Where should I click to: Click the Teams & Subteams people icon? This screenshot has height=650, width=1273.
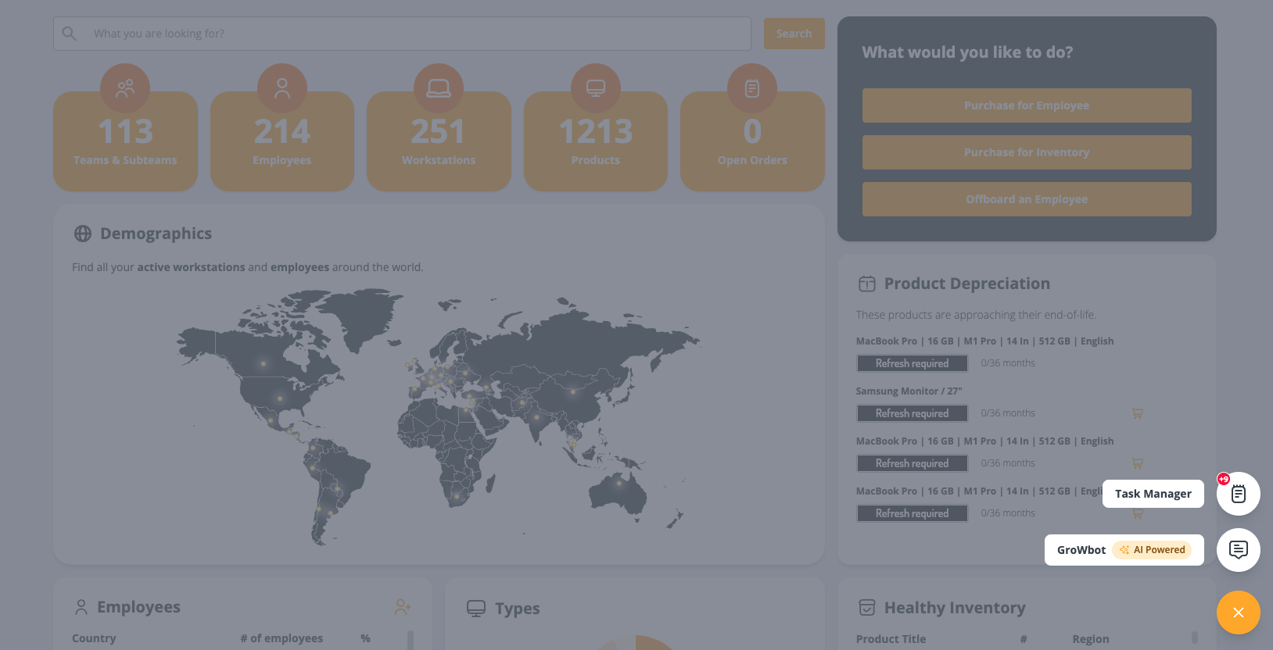pos(124,87)
